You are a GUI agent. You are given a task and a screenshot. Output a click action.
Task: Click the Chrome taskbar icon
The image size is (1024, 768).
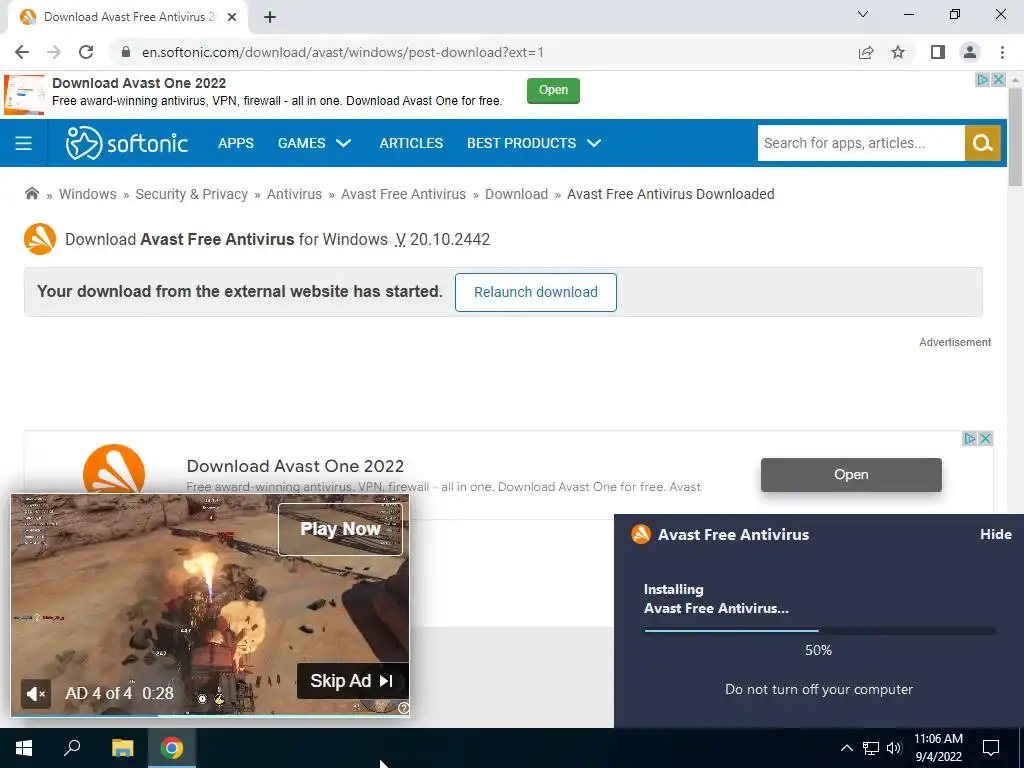click(x=172, y=748)
